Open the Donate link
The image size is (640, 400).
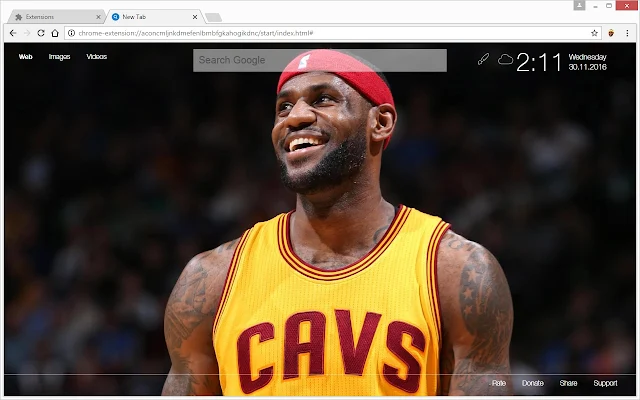pos(533,383)
